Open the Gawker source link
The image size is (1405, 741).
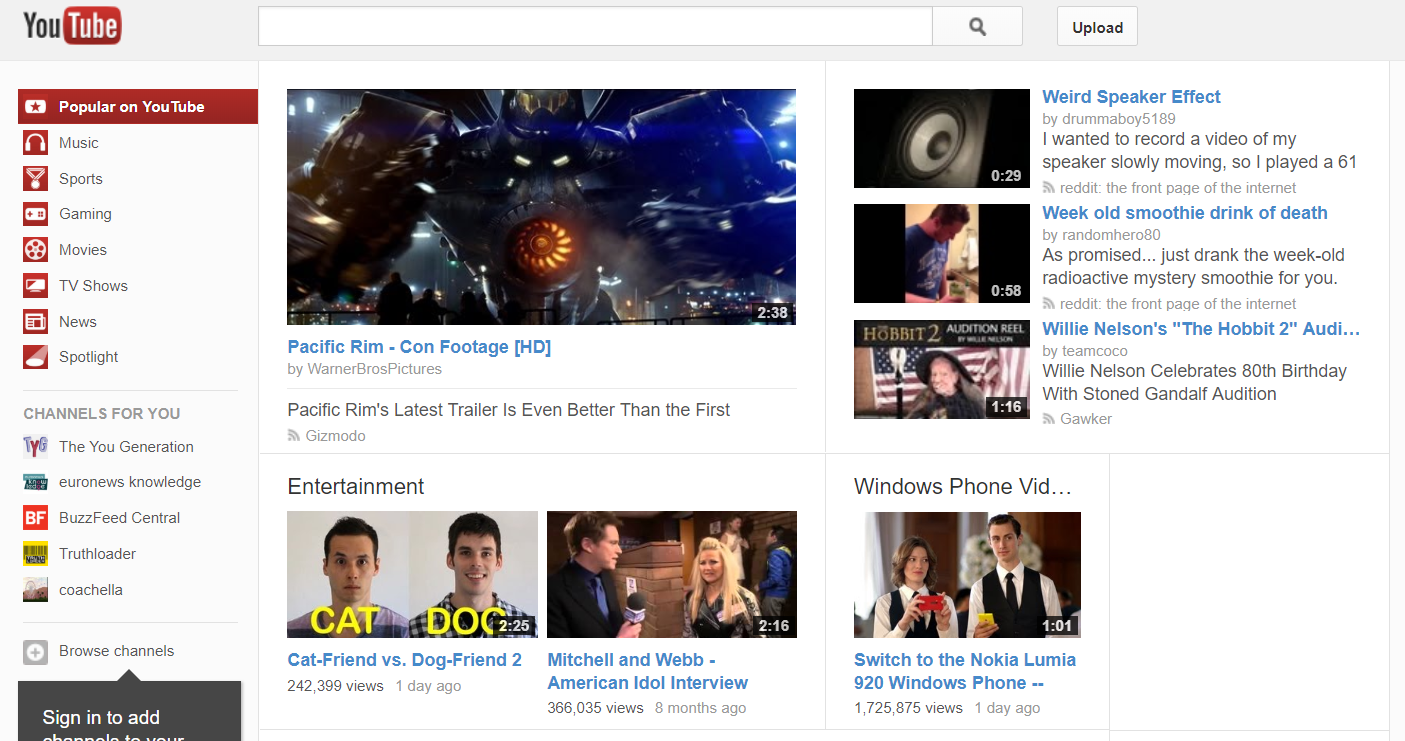click(1086, 419)
